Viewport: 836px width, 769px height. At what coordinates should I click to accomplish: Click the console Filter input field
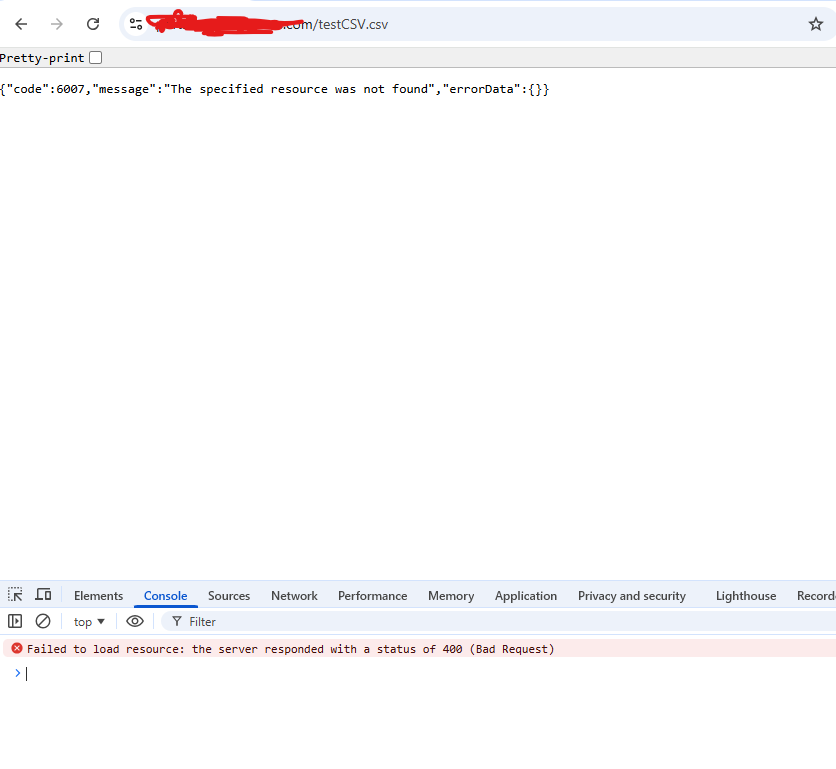400,621
